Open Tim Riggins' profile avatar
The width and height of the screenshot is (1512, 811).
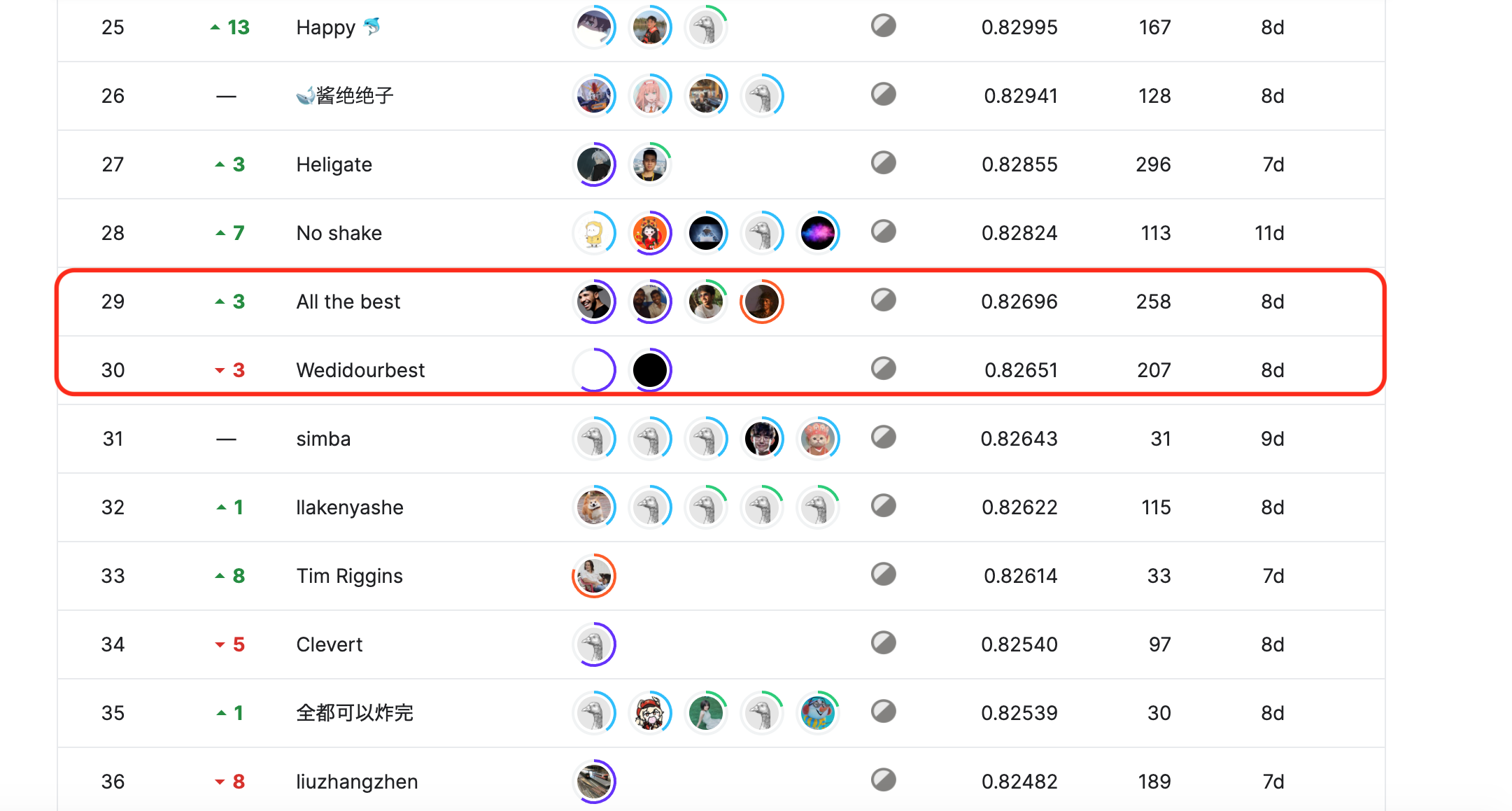(x=594, y=576)
